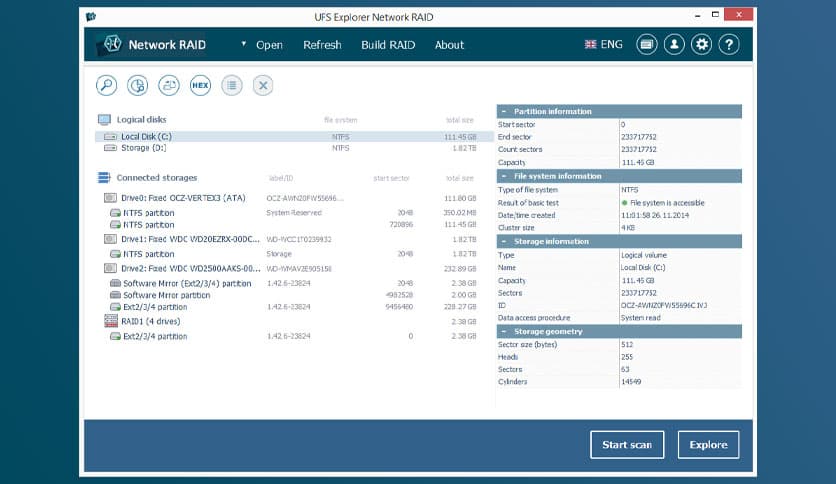Viewport: 836px width, 484px height.
Task: Select Storage (D:) logical disk
Action: (x=143, y=148)
